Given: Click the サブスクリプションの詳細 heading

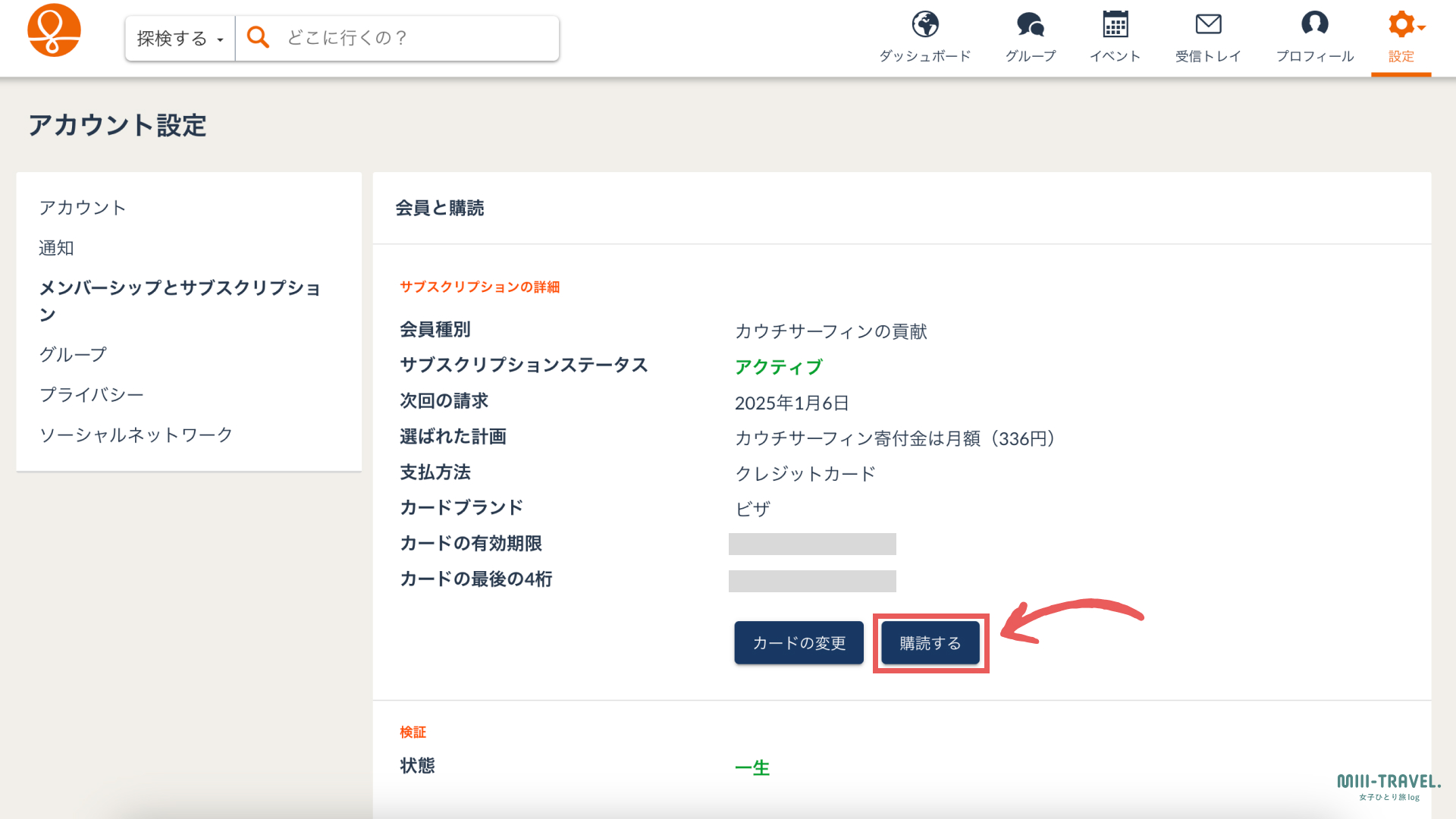Looking at the screenshot, I should 480,287.
